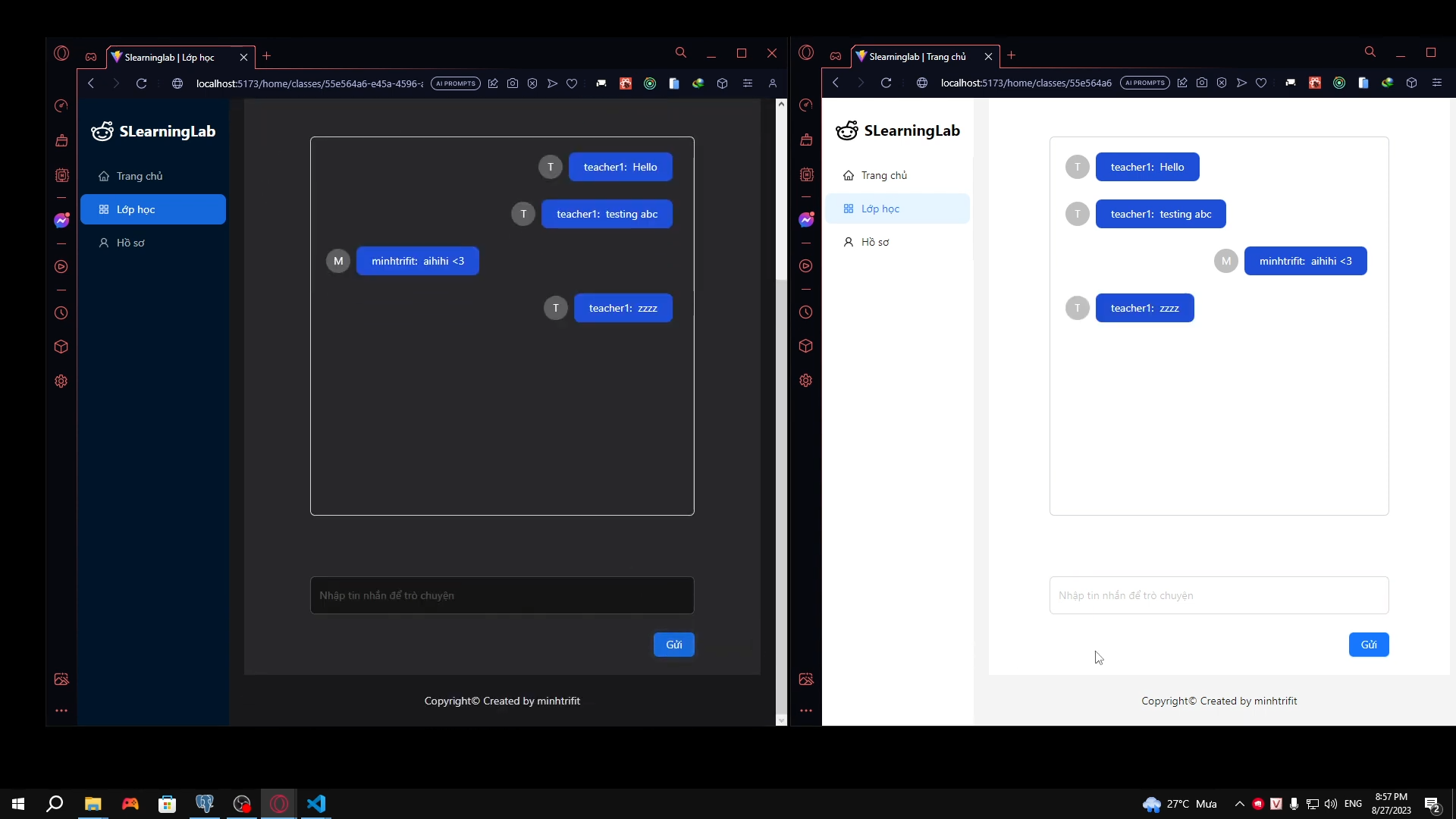Bookmark the page using the heart icon
The width and height of the screenshot is (1456, 819).
point(573,83)
